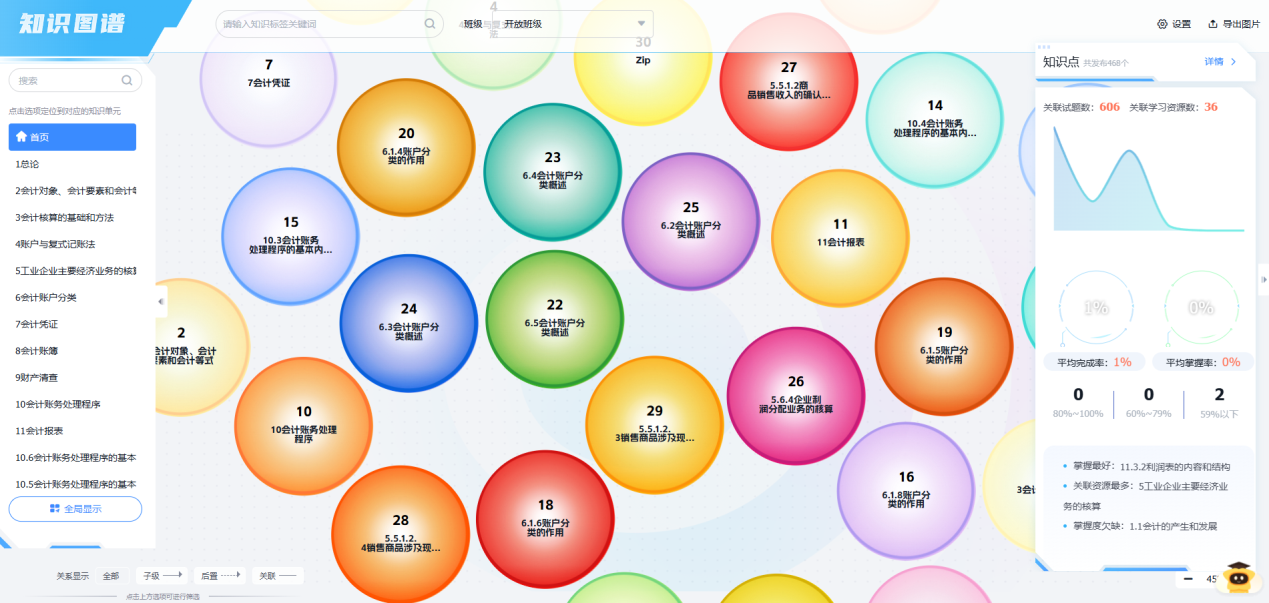The image size is (1269, 603).
Task: Click the settings gear icon
Action: click(1162, 24)
